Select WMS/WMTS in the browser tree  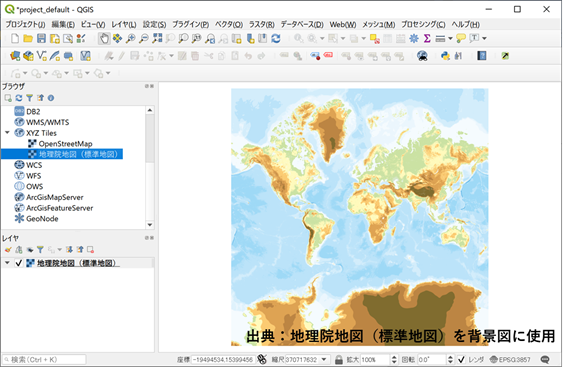tap(48, 122)
